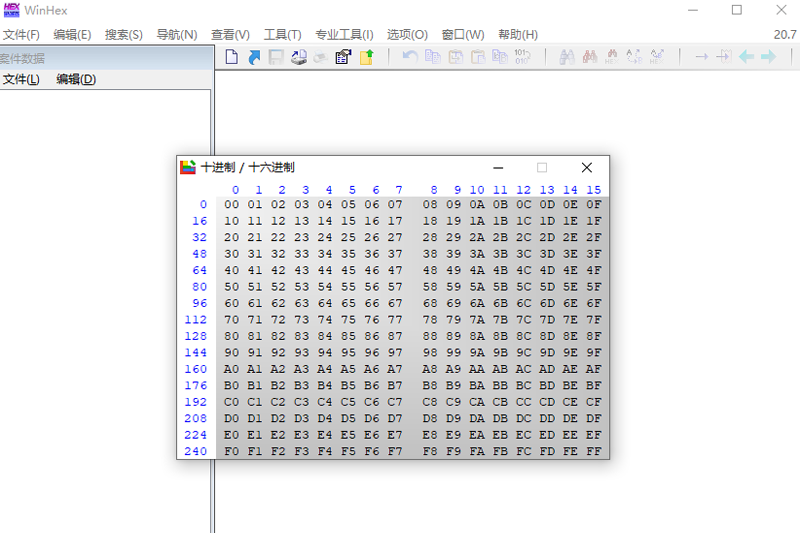800x533 pixels.
Task: Open file Properties icon
Action: (343, 57)
